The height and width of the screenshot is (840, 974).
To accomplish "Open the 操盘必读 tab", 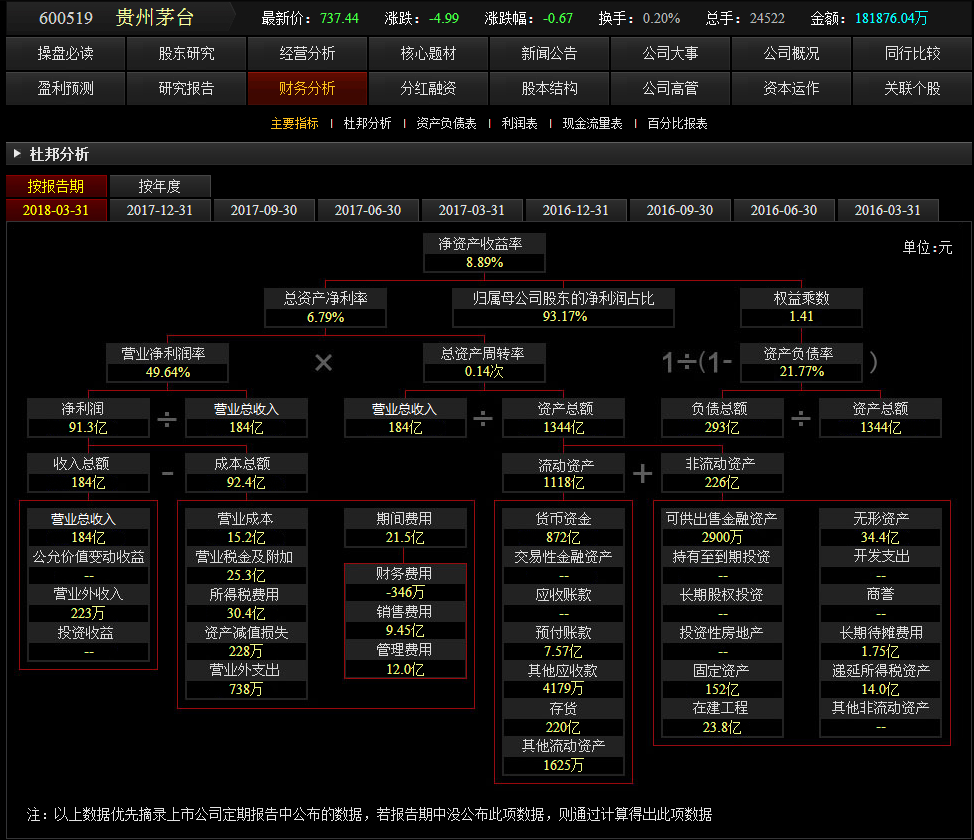I will [65, 53].
